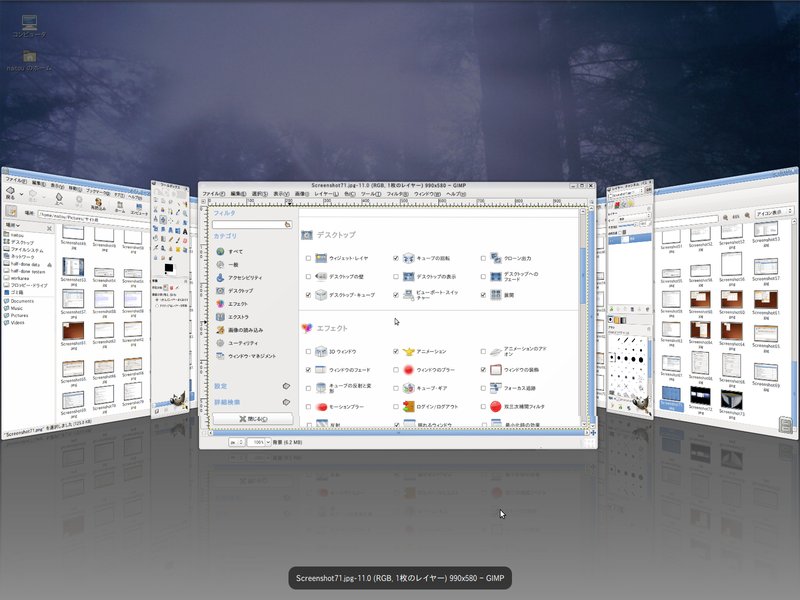This screenshot has height=600, width=800.
Task: Enable the 3D ウィンドウ checkbox
Action: pyautogui.click(x=308, y=351)
